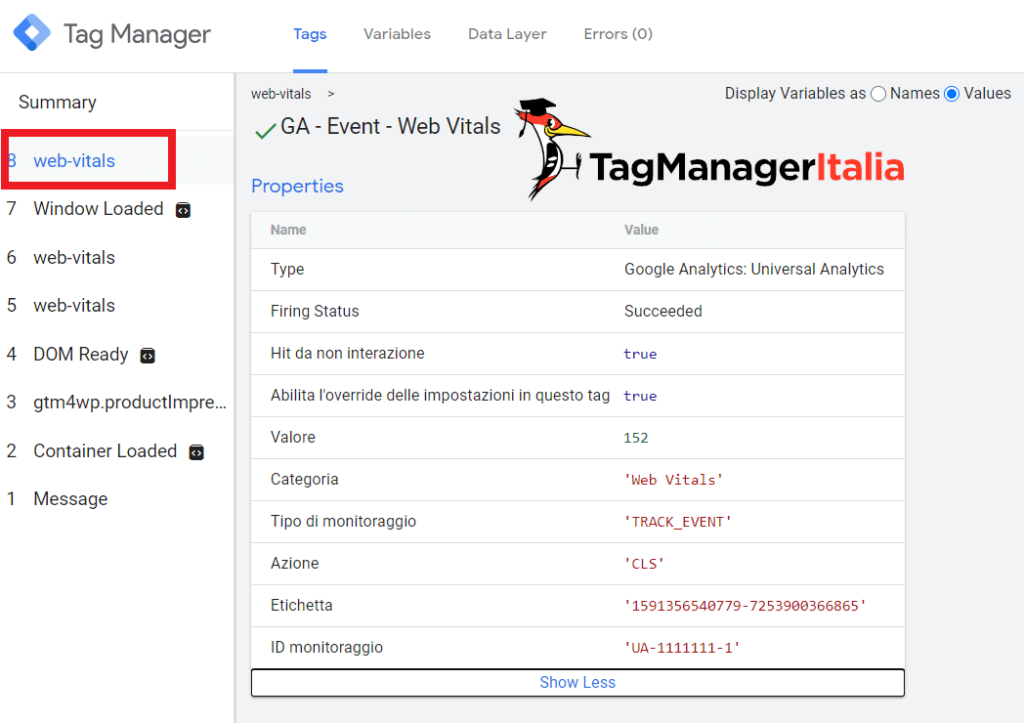
Task: Click the Tag Manager title text
Action: [x=136, y=34]
